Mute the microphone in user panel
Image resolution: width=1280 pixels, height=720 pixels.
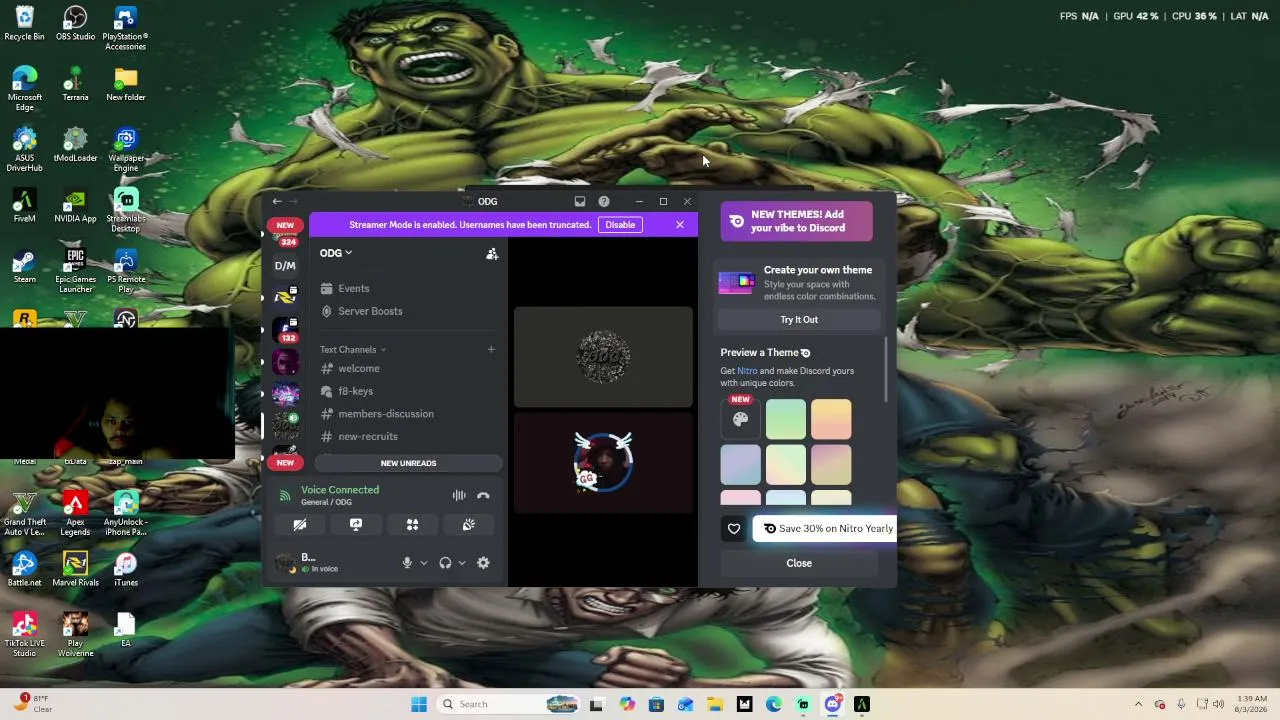(407, 563)
